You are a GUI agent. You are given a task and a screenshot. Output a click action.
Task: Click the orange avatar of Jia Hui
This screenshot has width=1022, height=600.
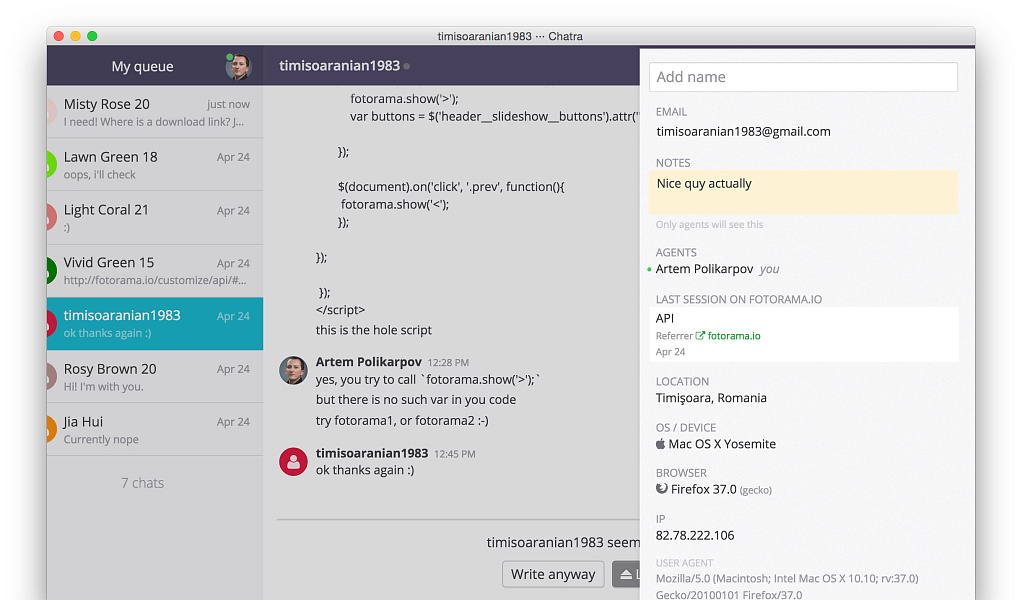52,429
